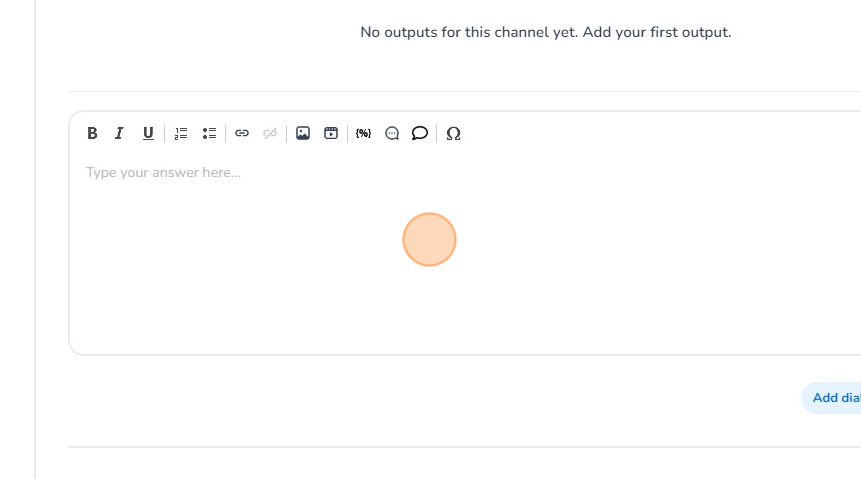Click the 'No outputs for this channel yet' message
The width and height of the screenshot is (861, 479).
click(x=545, y=32)
